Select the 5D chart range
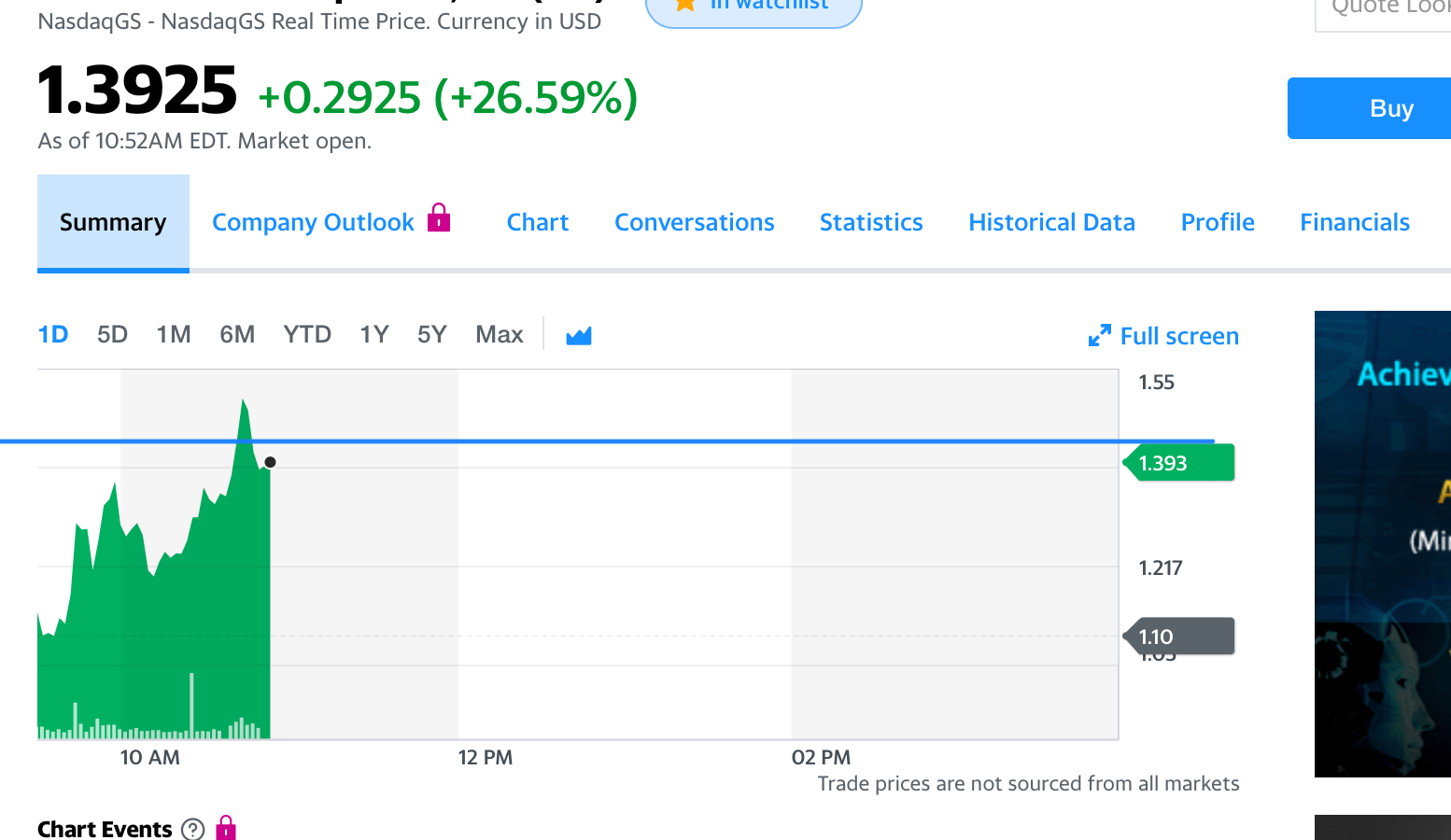 click(112, 334)
